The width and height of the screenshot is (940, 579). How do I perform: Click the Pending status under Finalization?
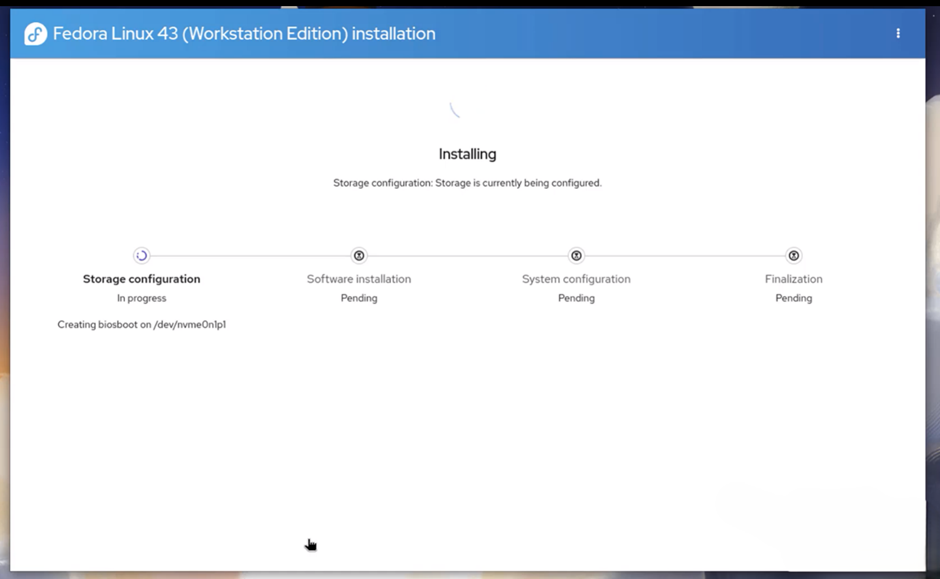[x=793, y=298]
